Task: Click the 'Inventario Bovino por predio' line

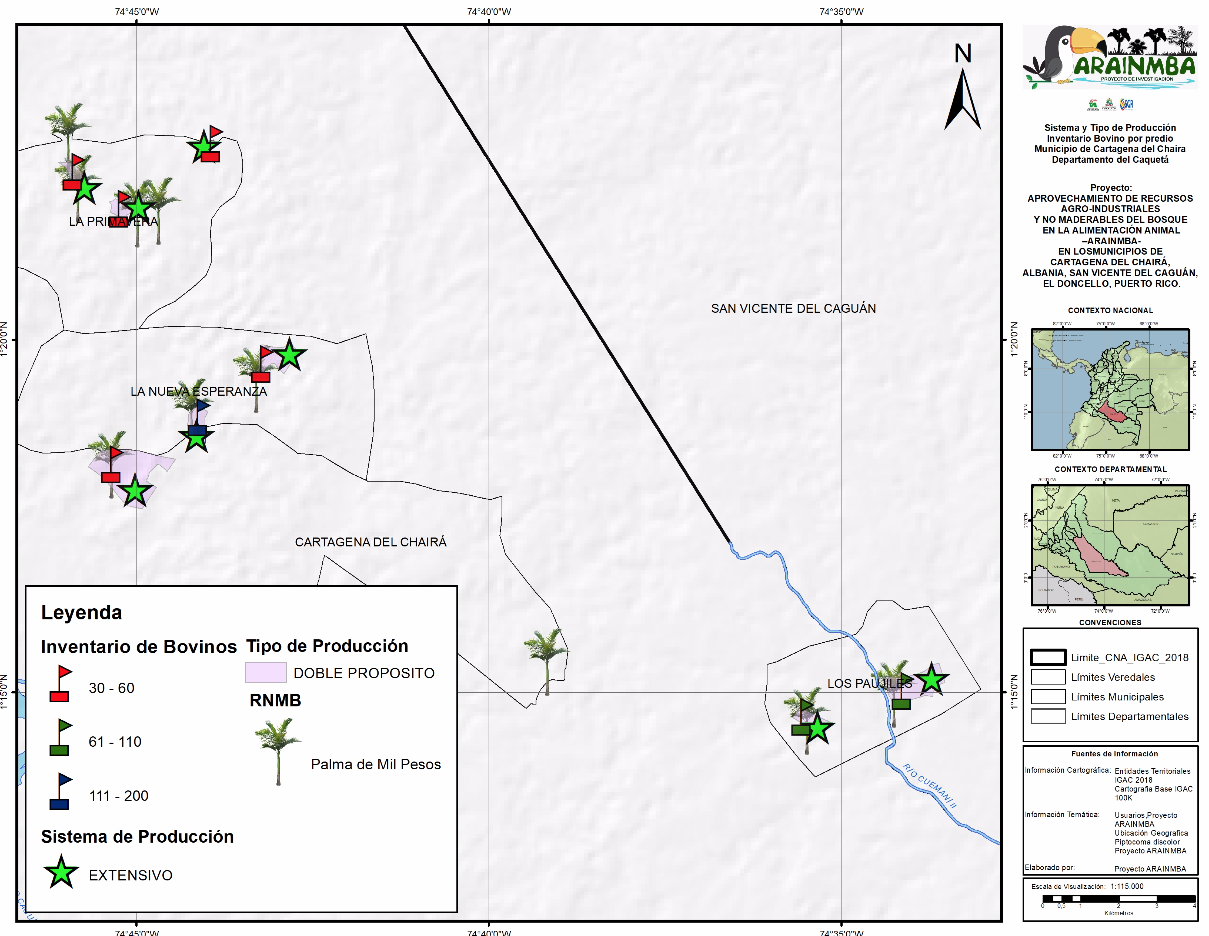Action: coord(1111,138)
